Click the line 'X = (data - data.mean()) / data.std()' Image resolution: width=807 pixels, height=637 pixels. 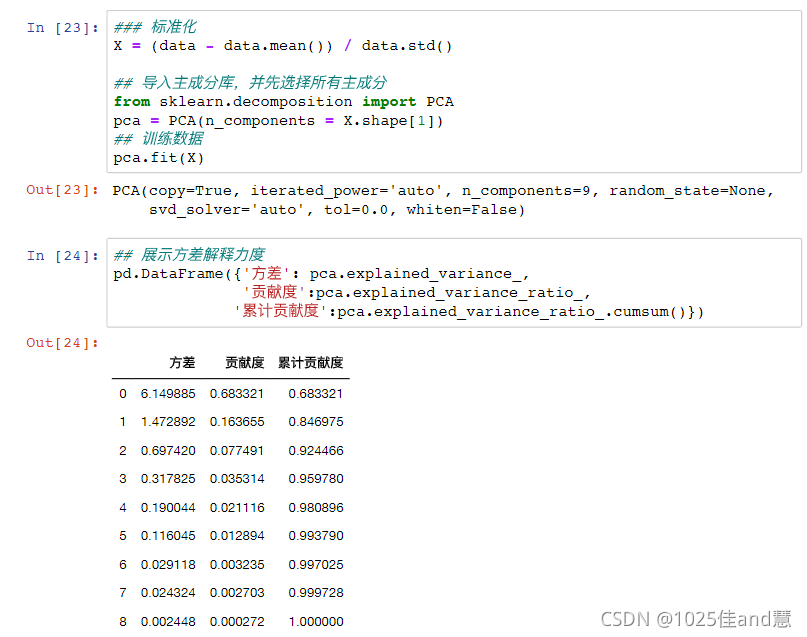pyautogui.click(x=283, y=46)
